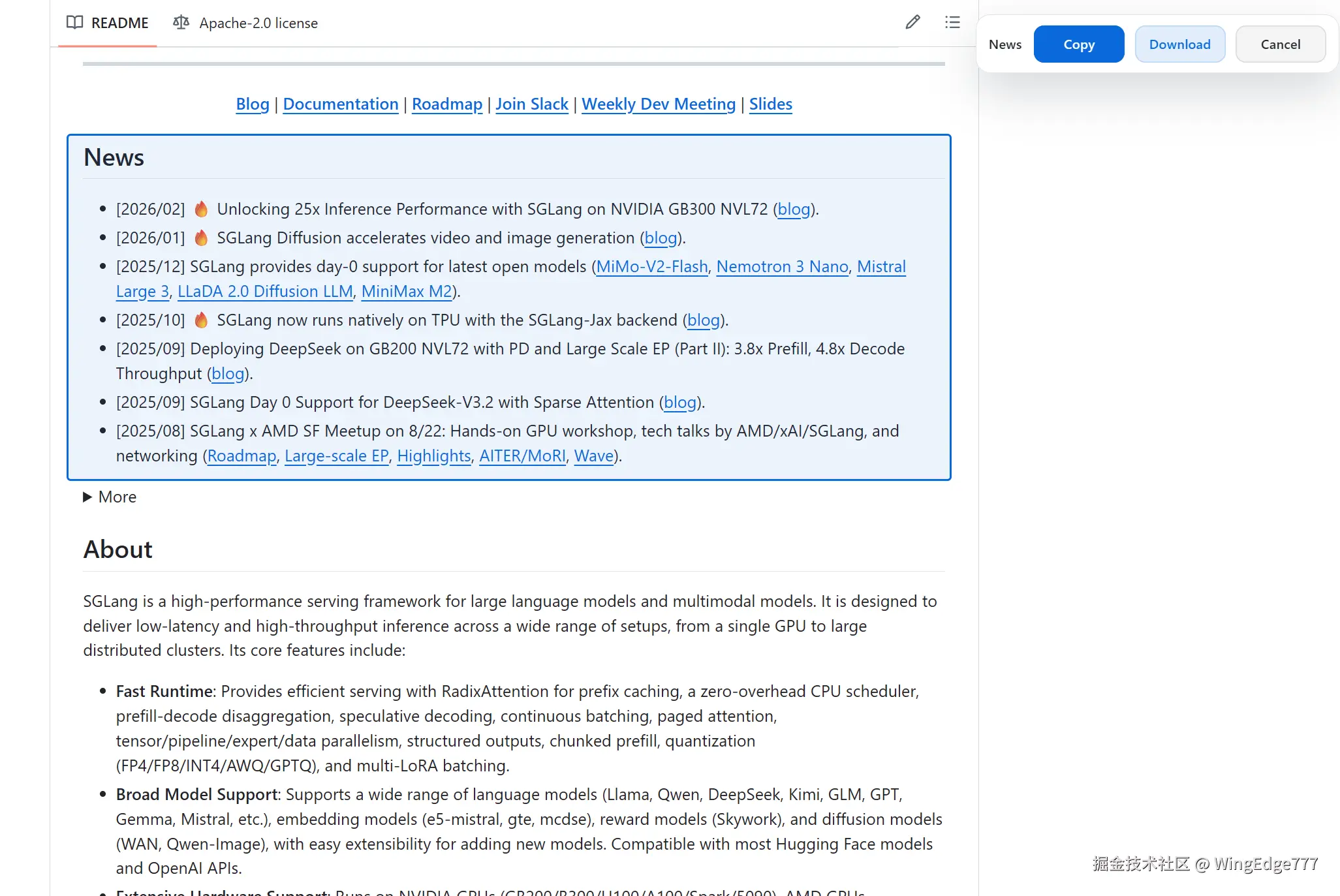The image size is (1340, 896).
Task: Open blog link for DeepSeek-V3.2 Sparse Attention
Action: 680,402
